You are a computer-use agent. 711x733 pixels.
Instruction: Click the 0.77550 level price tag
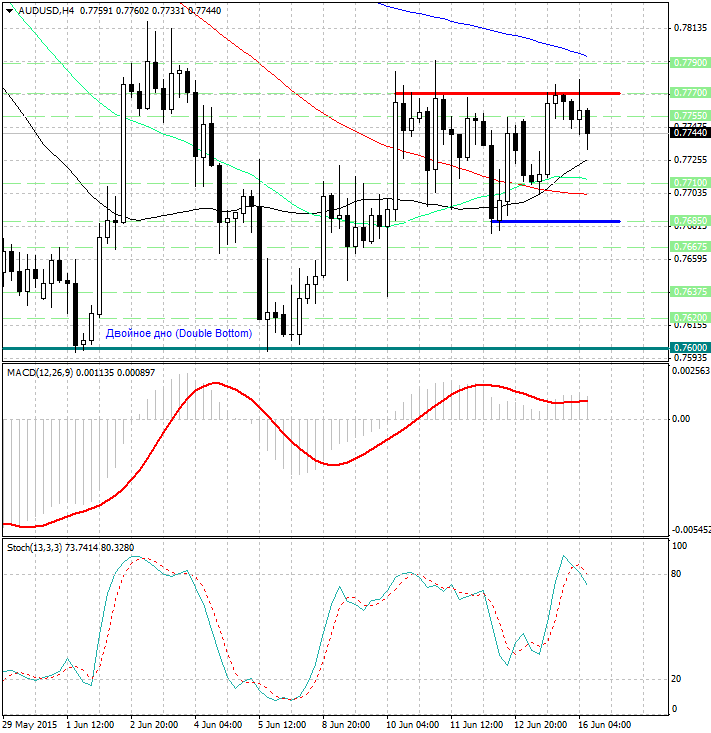(690, 115)
